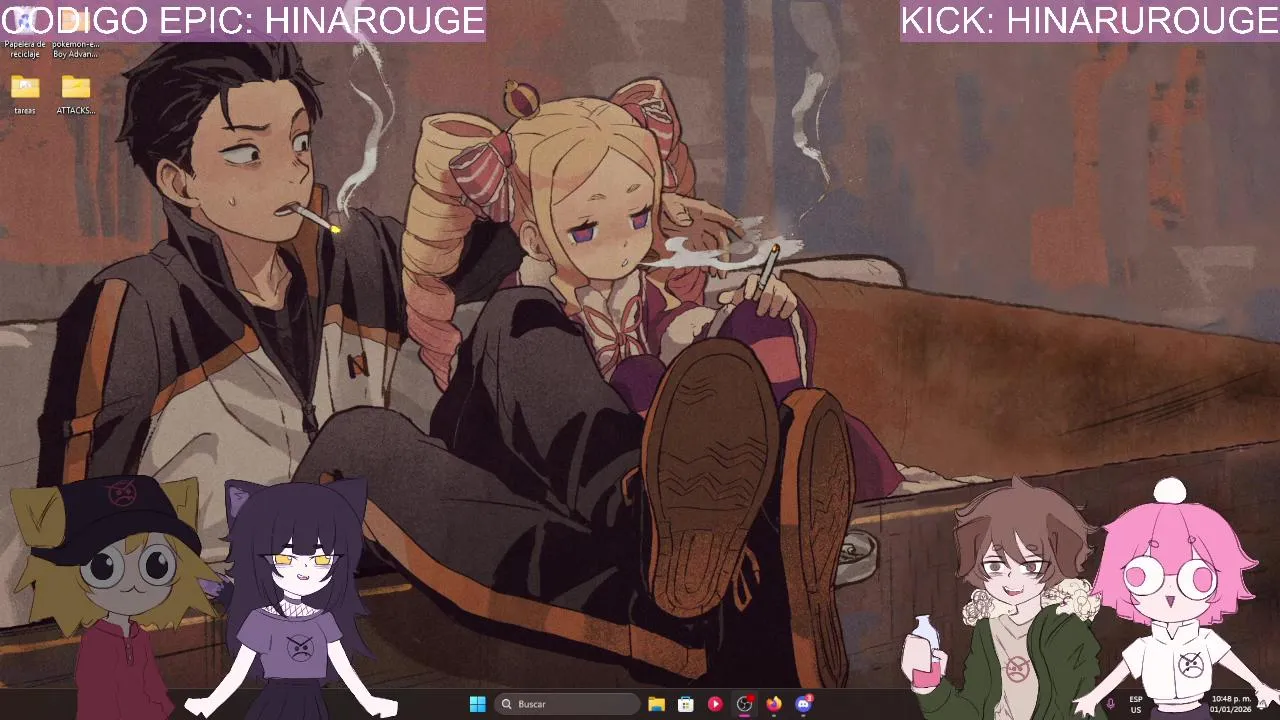This screenshot has height=720, width=1280.
Task: Click the microphone icon in system tray
Action: point(1110,704)
